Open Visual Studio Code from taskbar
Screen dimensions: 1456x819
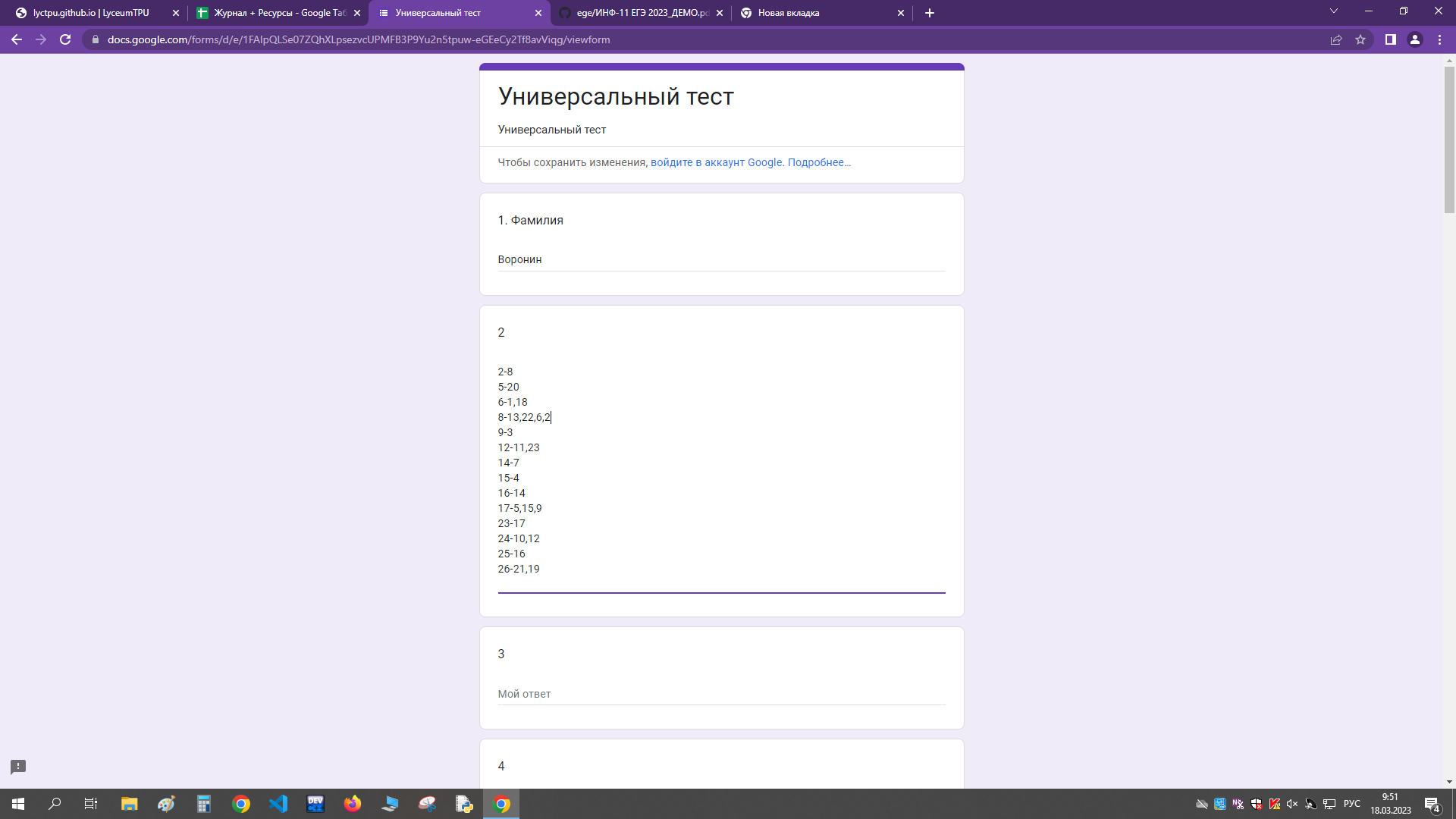tap(278, 804)
